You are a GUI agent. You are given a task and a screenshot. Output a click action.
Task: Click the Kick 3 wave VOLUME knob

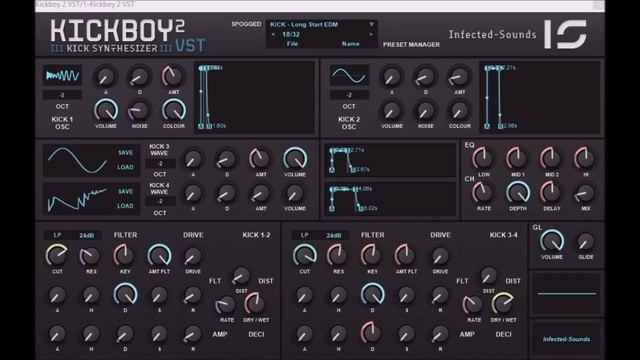295,159
